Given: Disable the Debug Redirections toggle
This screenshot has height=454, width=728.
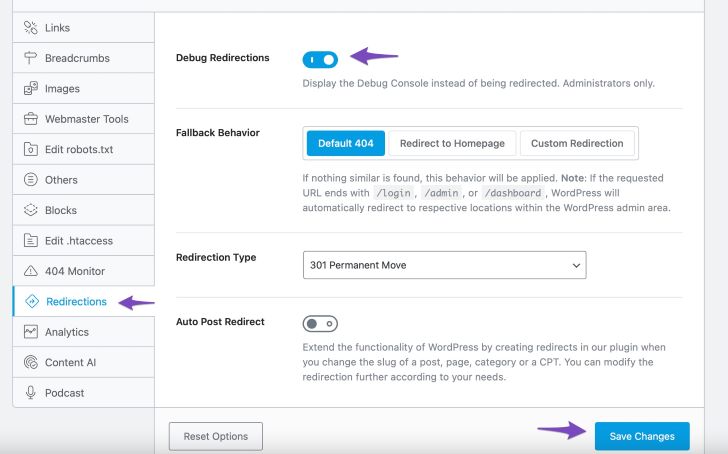Looking at the screenshot, I should click(320, 60).
